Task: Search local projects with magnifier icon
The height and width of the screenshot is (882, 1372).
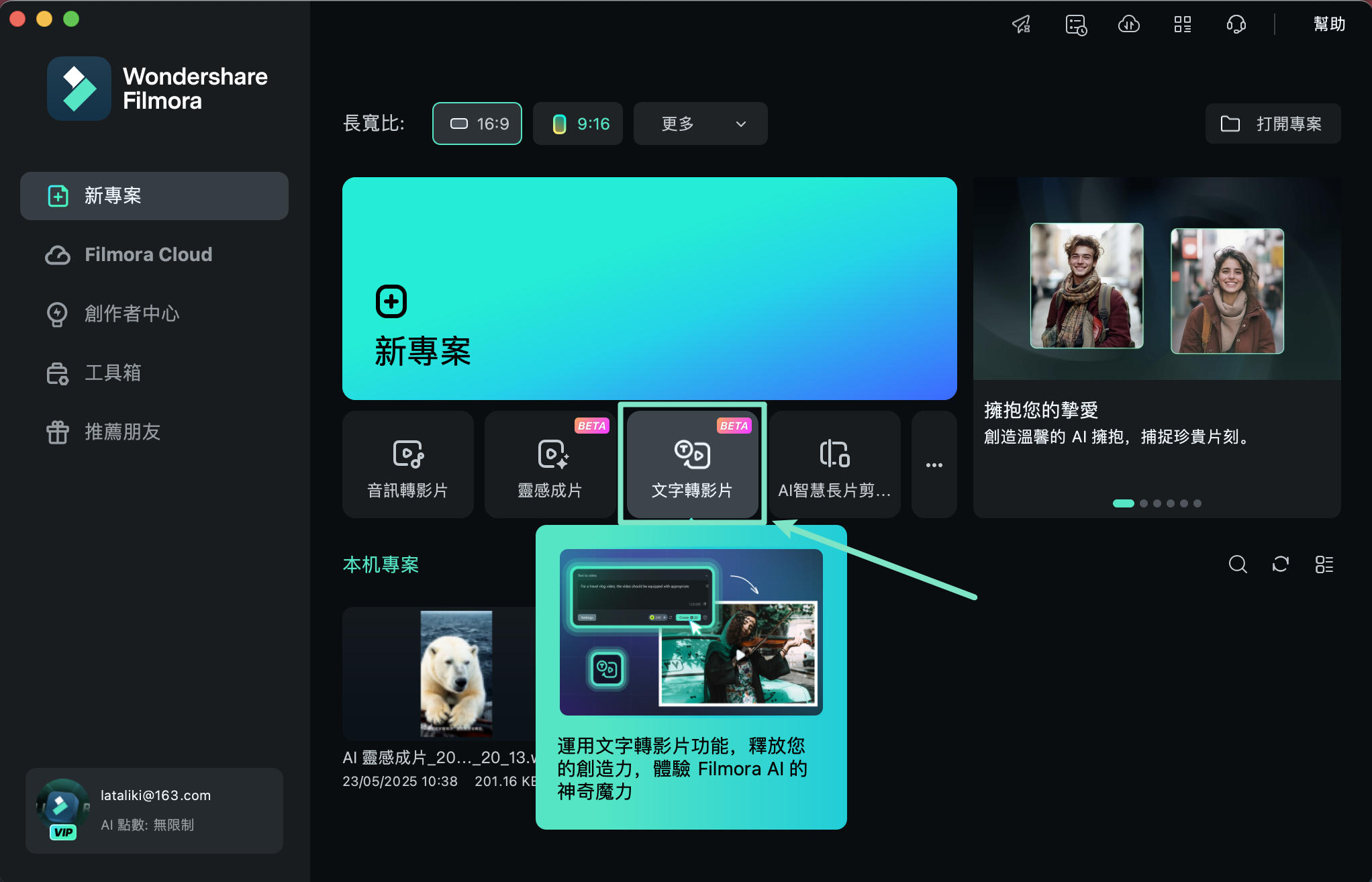Action: [x=1238, y=565]
